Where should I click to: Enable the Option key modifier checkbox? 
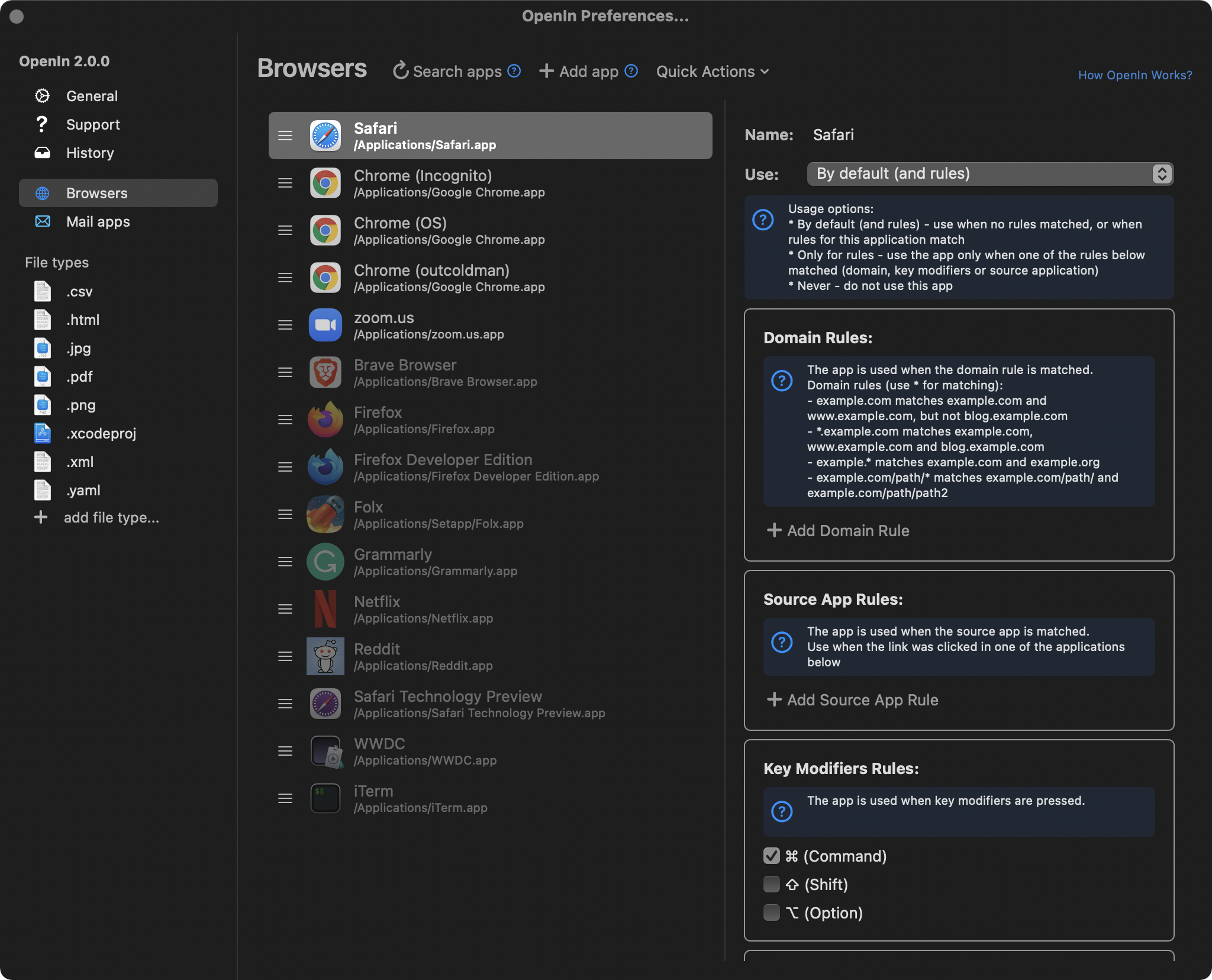click(772, 912)
